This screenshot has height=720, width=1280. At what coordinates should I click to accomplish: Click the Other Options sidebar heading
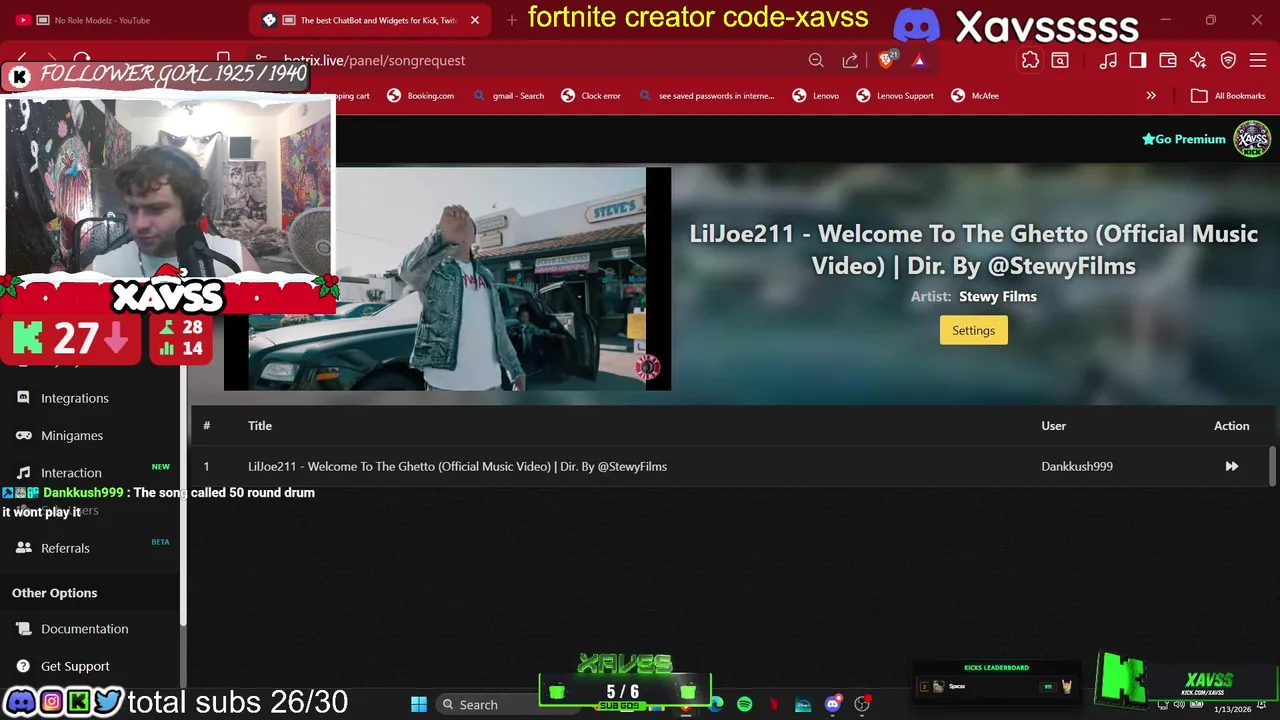(54, 593)
